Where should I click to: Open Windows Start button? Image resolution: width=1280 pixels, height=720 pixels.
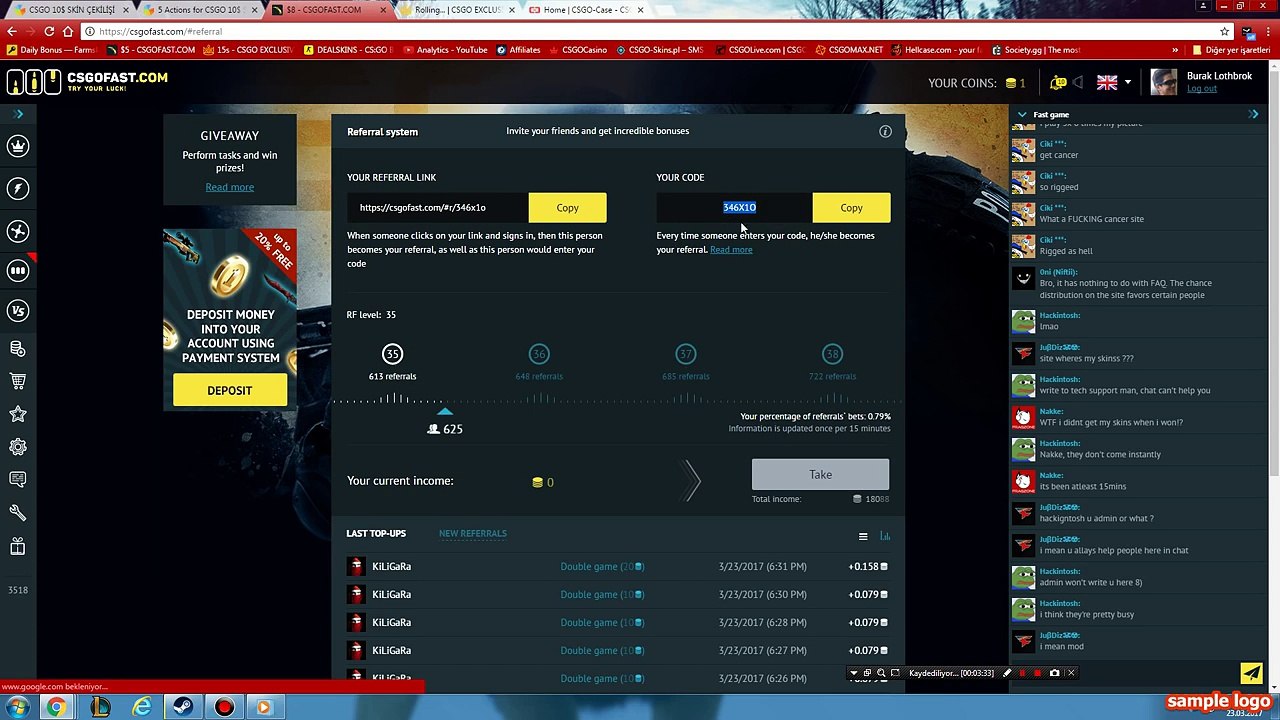pyautogui.click(x=17, y=707)
